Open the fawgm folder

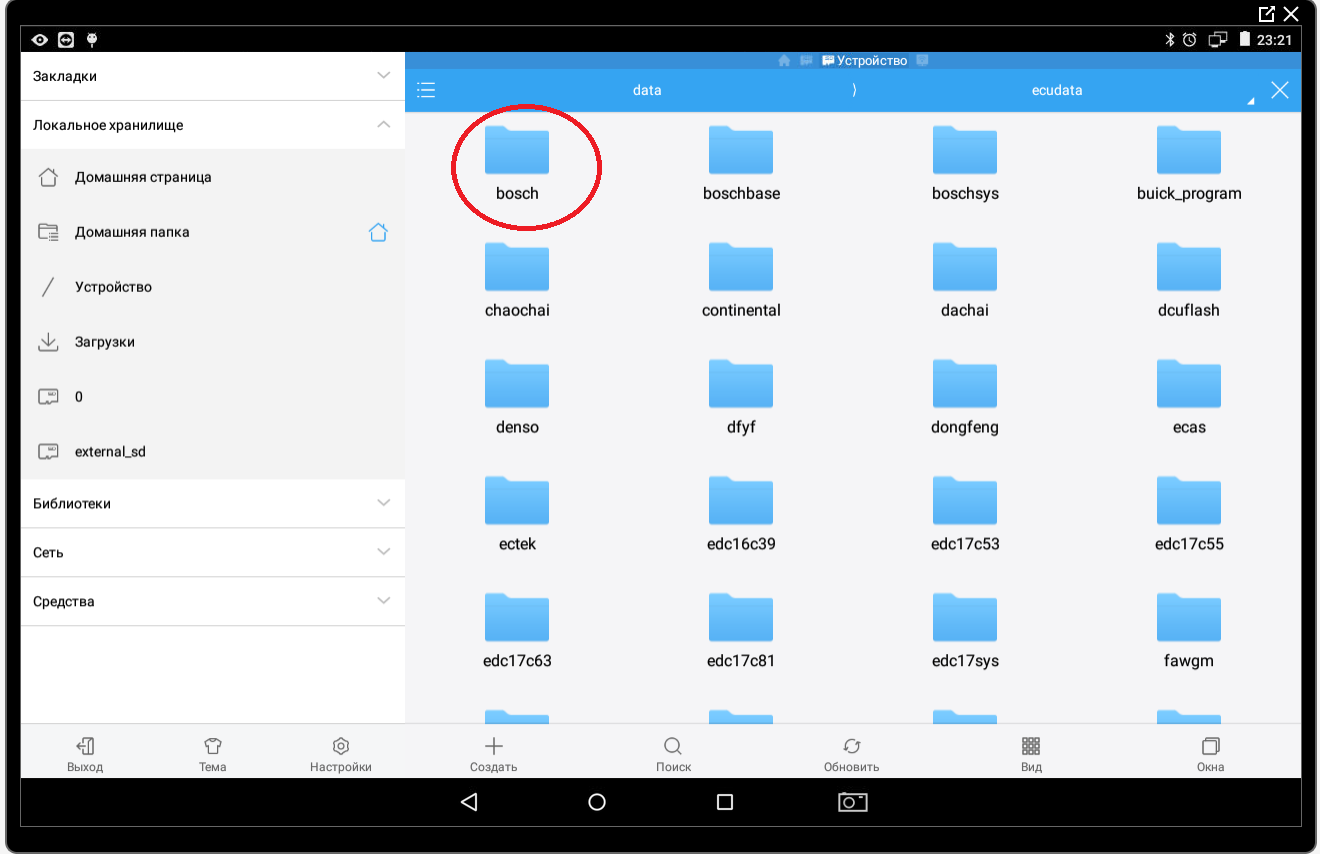[1189, 633]
